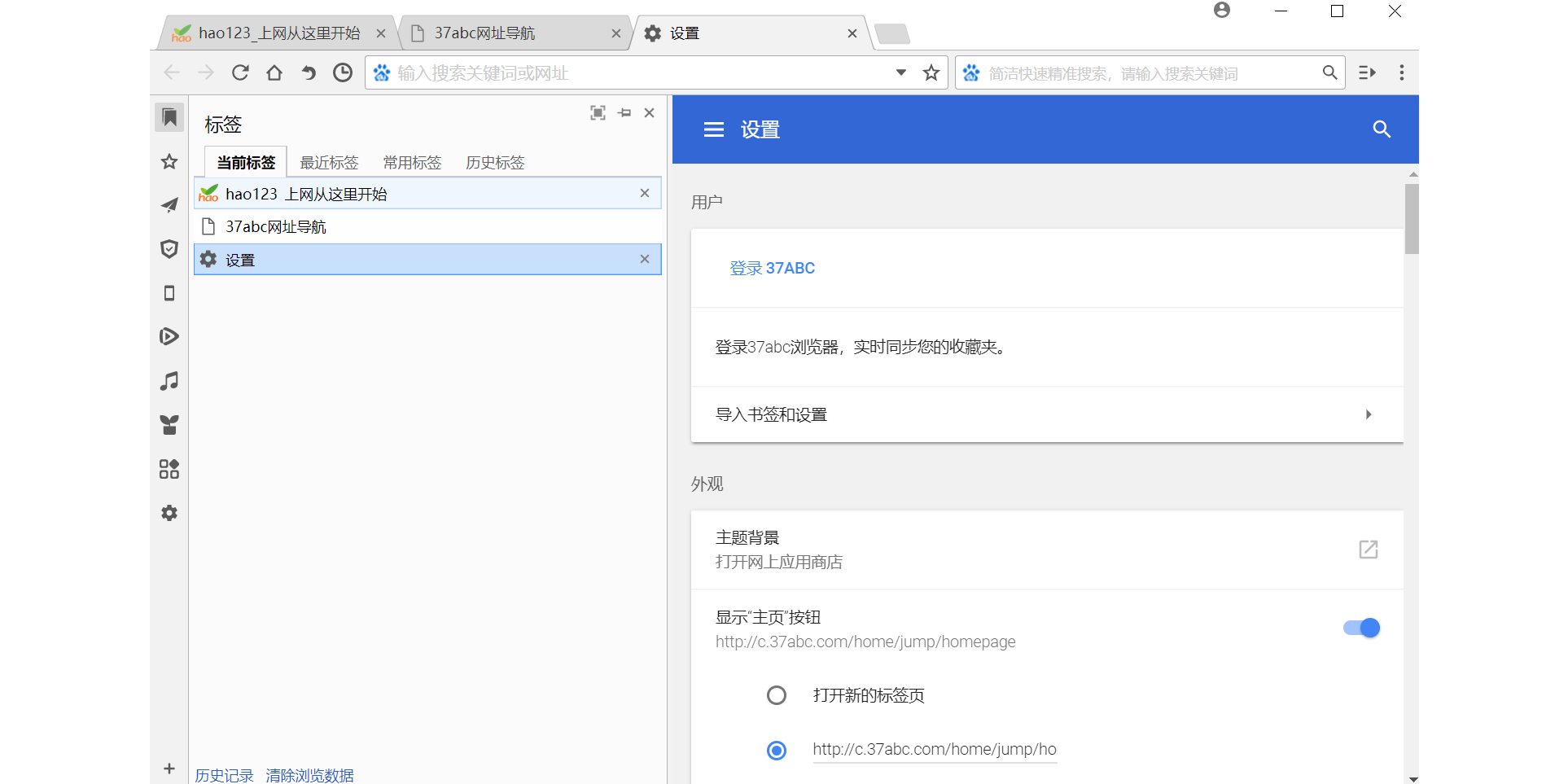Select hao123 上网从这里开始 in the tabs list
Viewport: 1568px width, 784px height.
click(x=427, y=194)
